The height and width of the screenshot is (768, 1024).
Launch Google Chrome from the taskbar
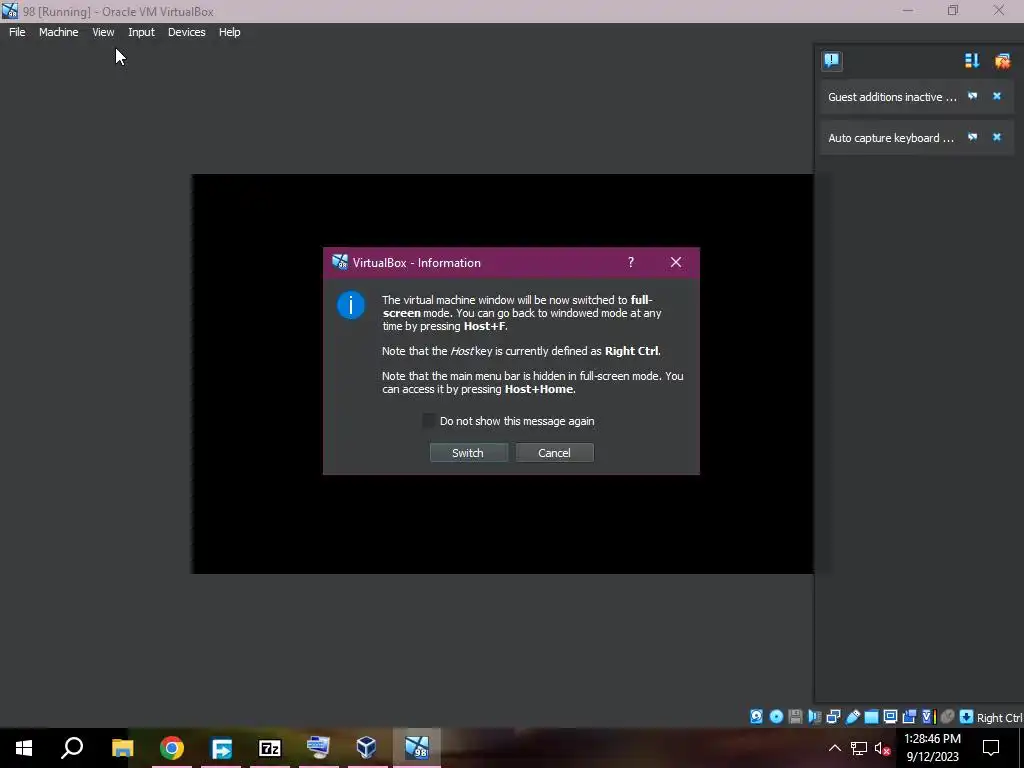pos(172,748)
